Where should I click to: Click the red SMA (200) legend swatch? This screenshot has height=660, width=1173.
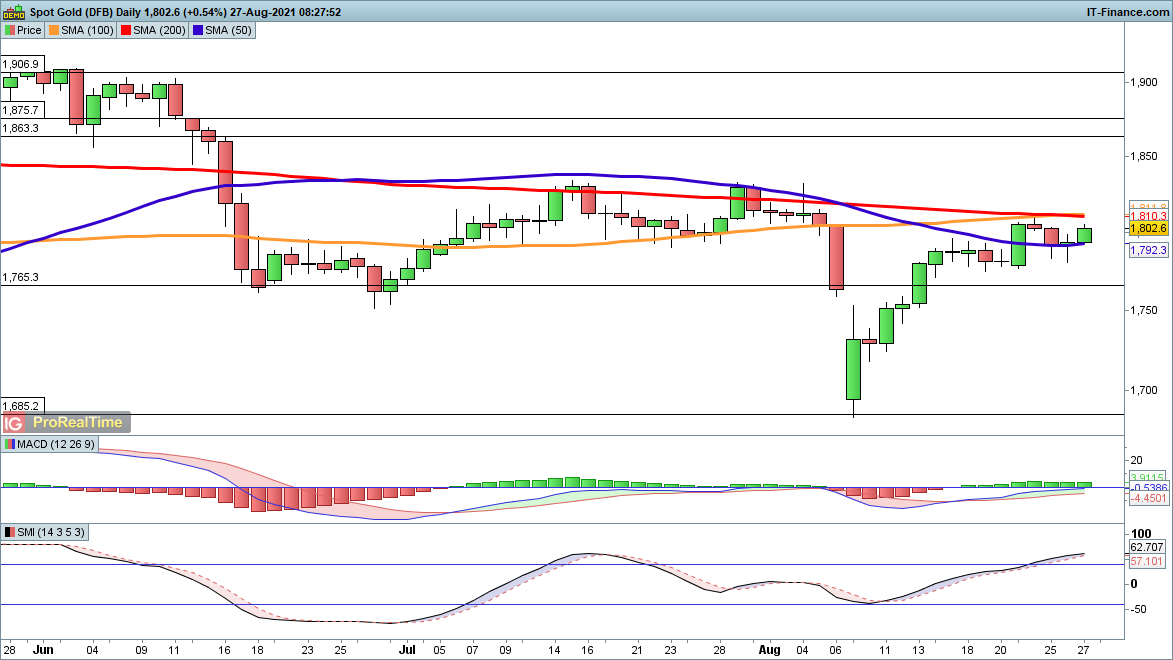(128, 31)
